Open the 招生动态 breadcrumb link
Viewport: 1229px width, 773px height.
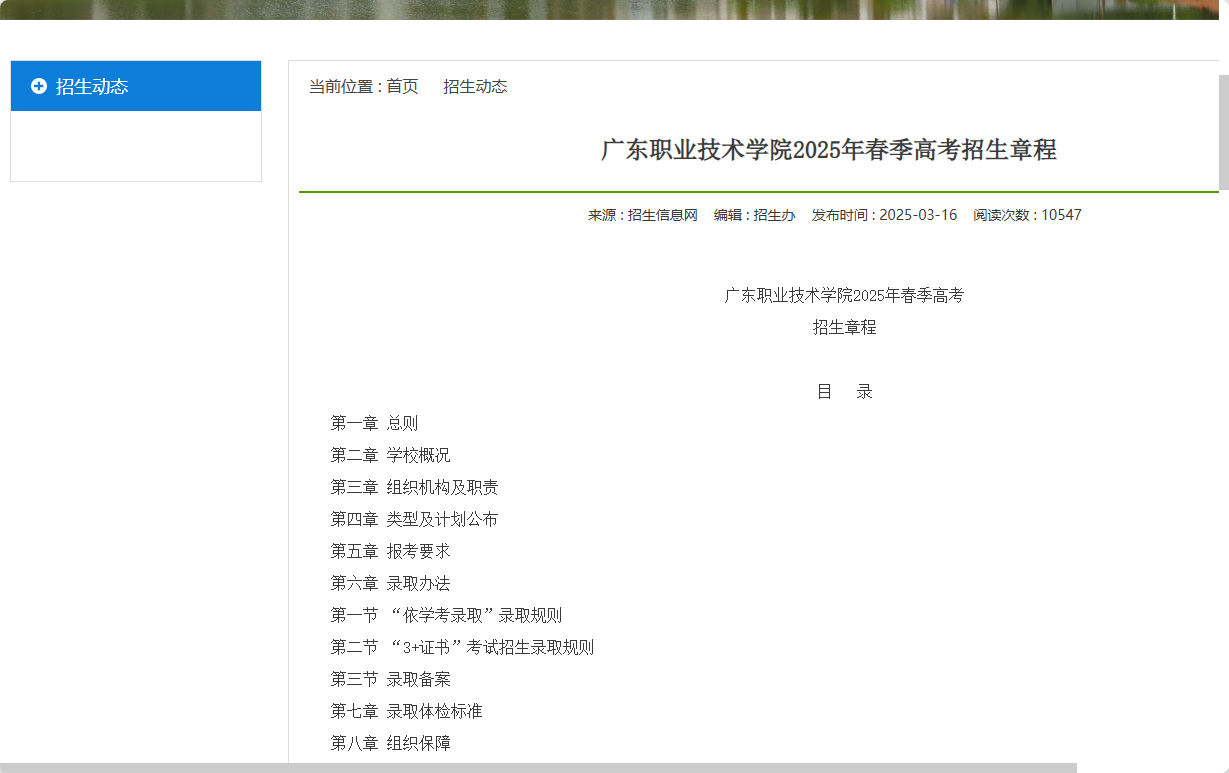click(x=475, y=86)
